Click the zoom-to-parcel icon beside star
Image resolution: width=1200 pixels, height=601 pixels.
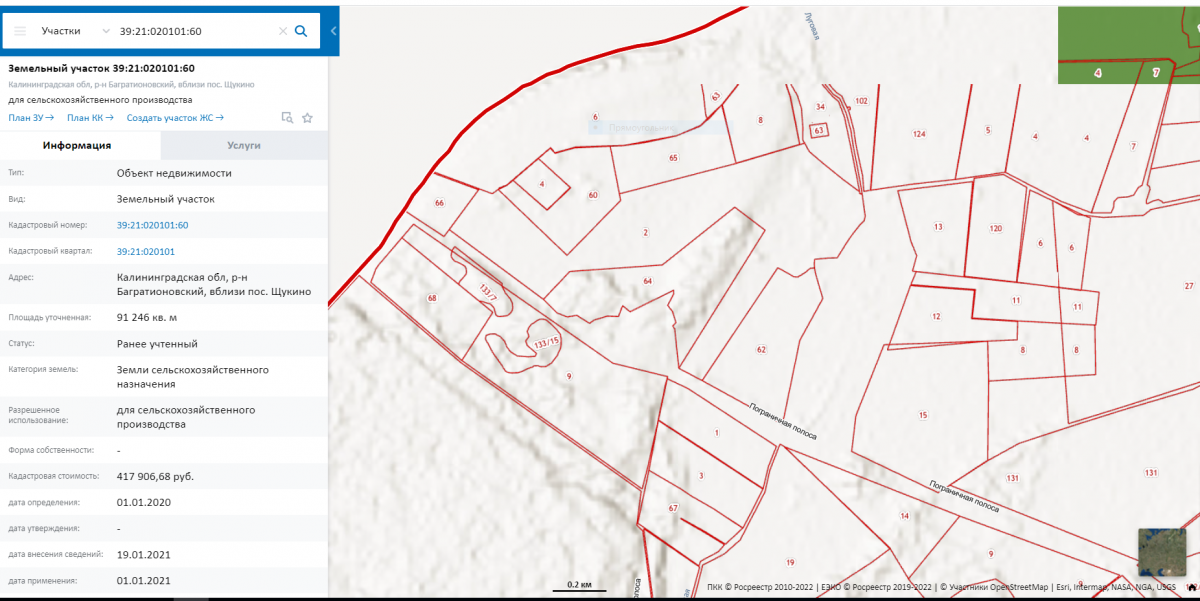point(287,118)
